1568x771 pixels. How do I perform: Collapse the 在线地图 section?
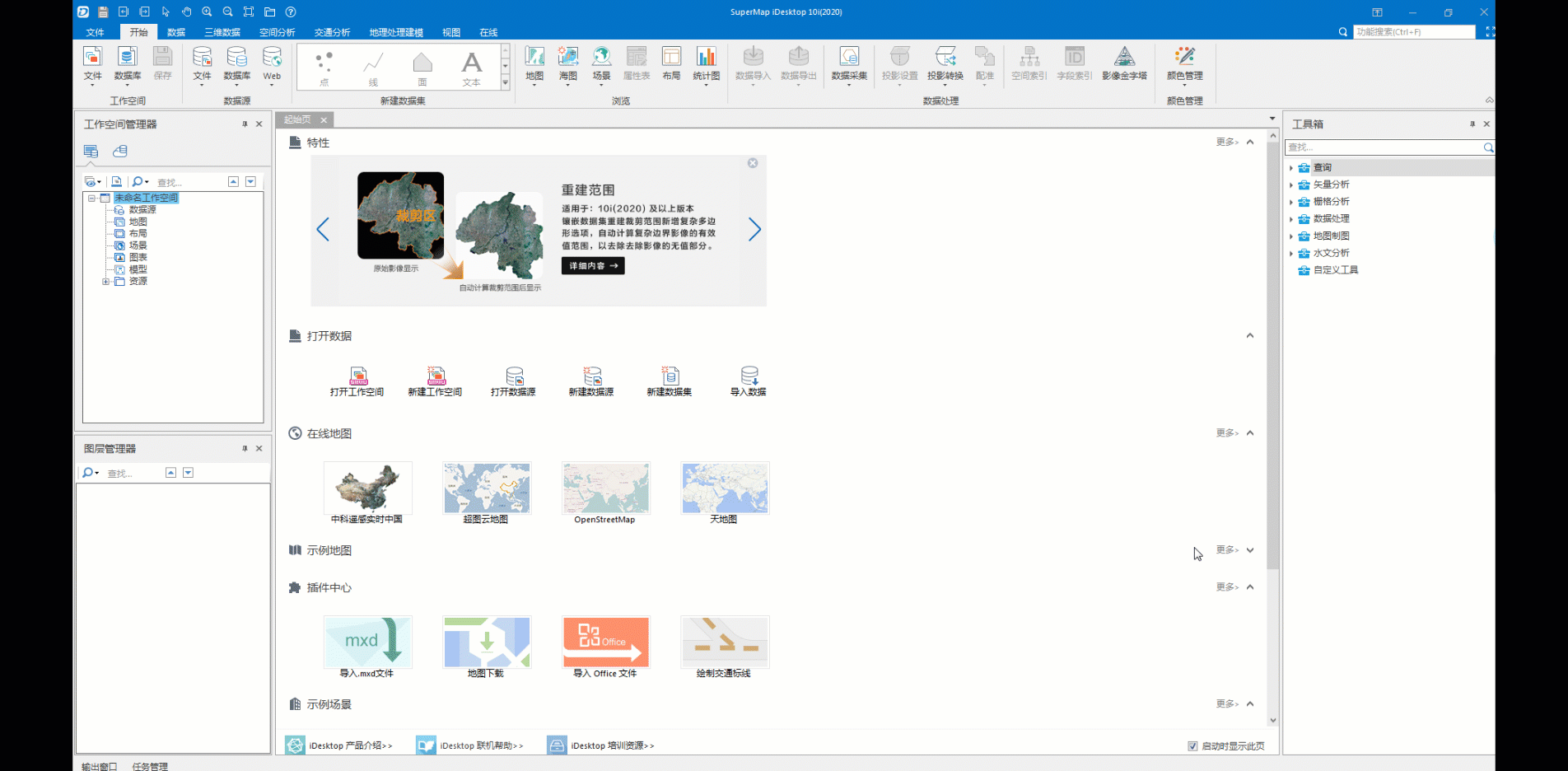click(x=1250, y=432)
